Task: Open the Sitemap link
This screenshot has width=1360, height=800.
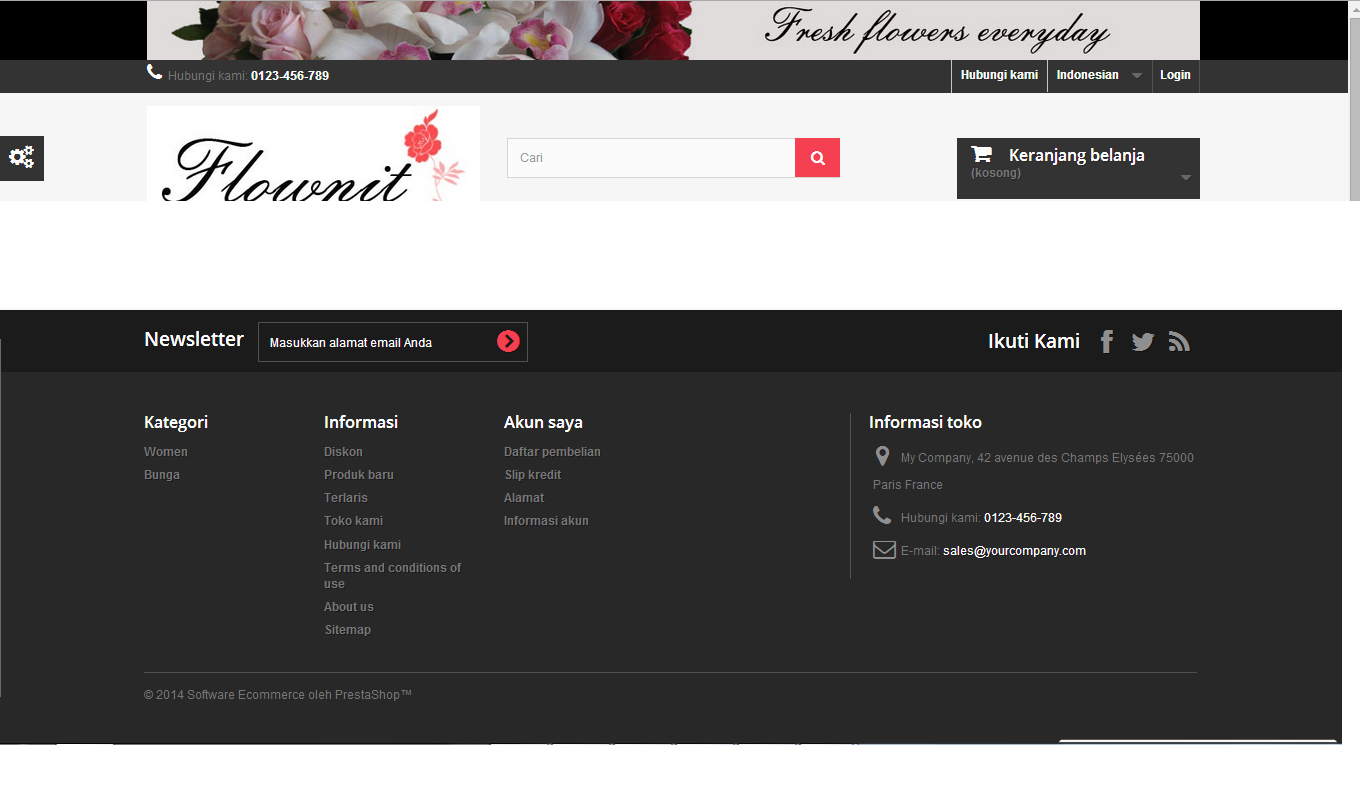Action: [348, 630]
